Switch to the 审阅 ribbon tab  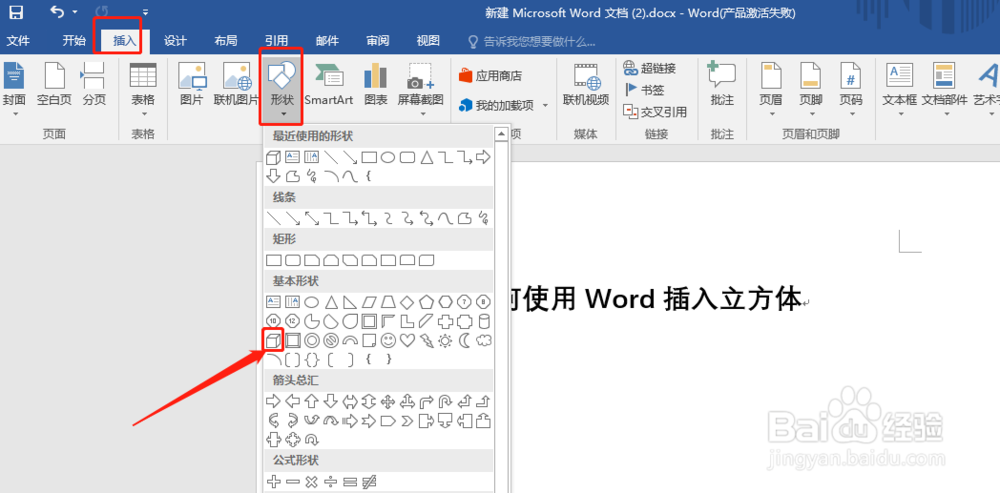(x=378, y=41)
